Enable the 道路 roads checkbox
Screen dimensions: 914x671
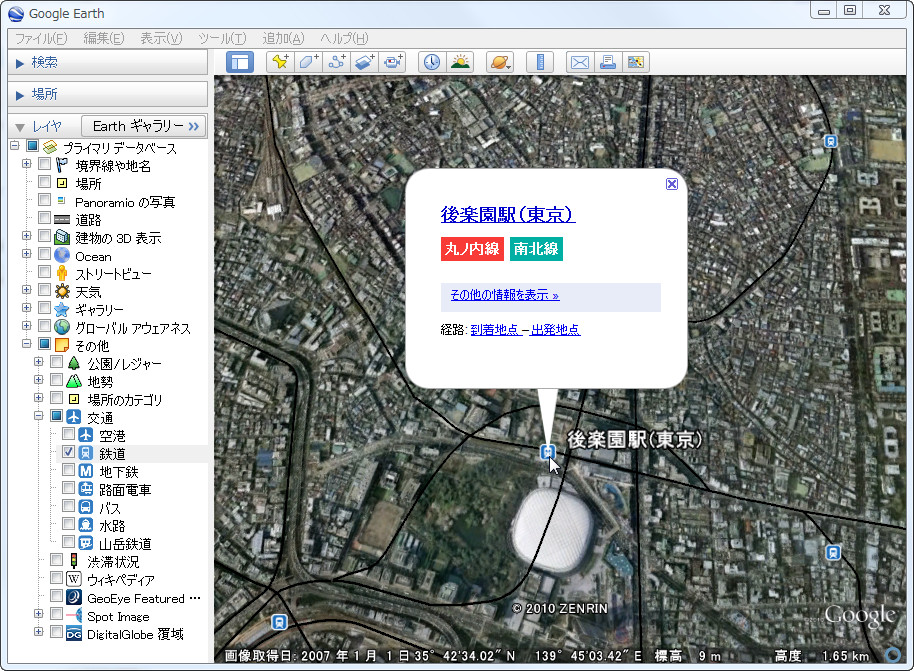tap(44, 218)
